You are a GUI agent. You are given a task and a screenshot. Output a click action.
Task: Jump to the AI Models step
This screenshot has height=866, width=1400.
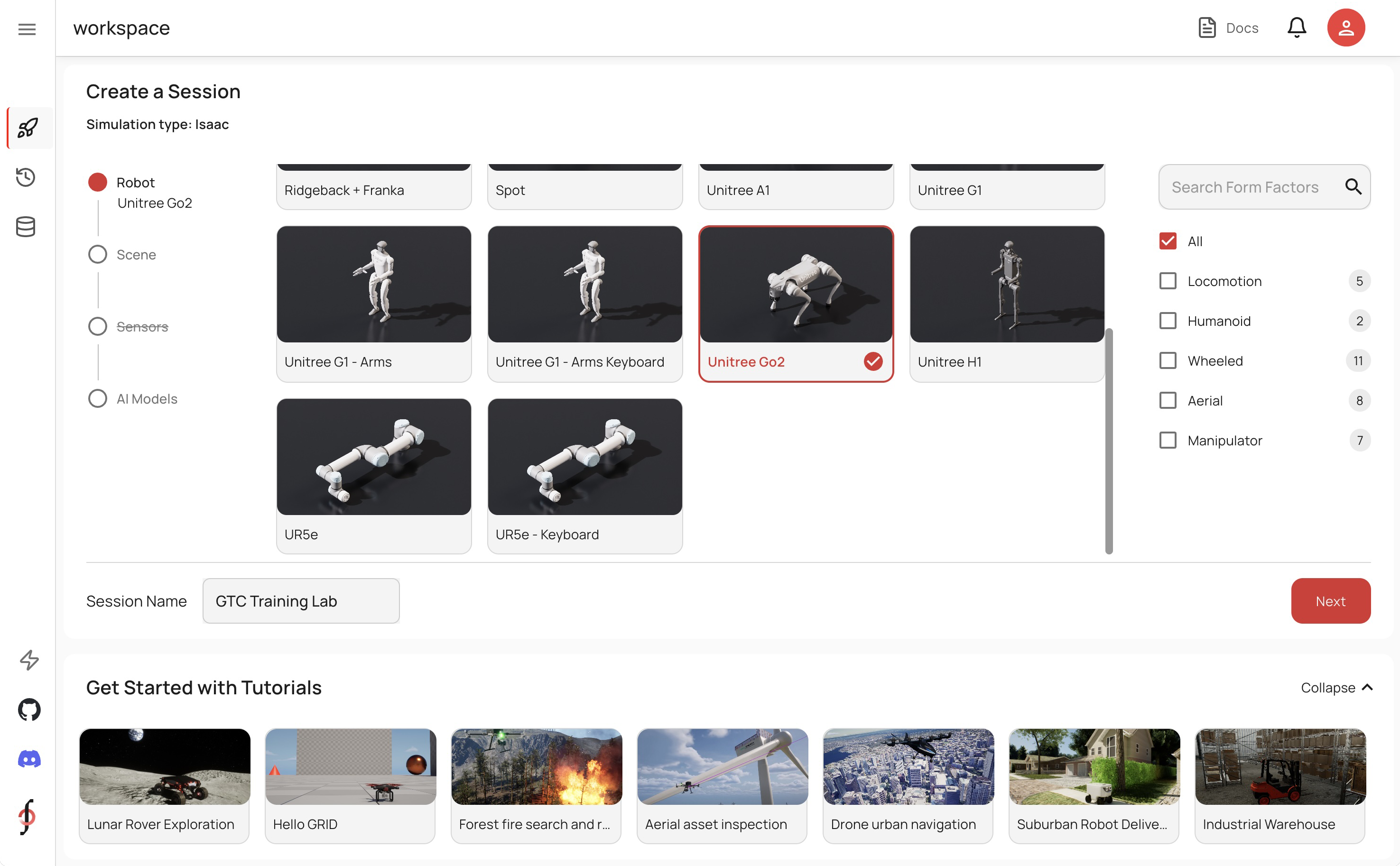click(146, 399)
